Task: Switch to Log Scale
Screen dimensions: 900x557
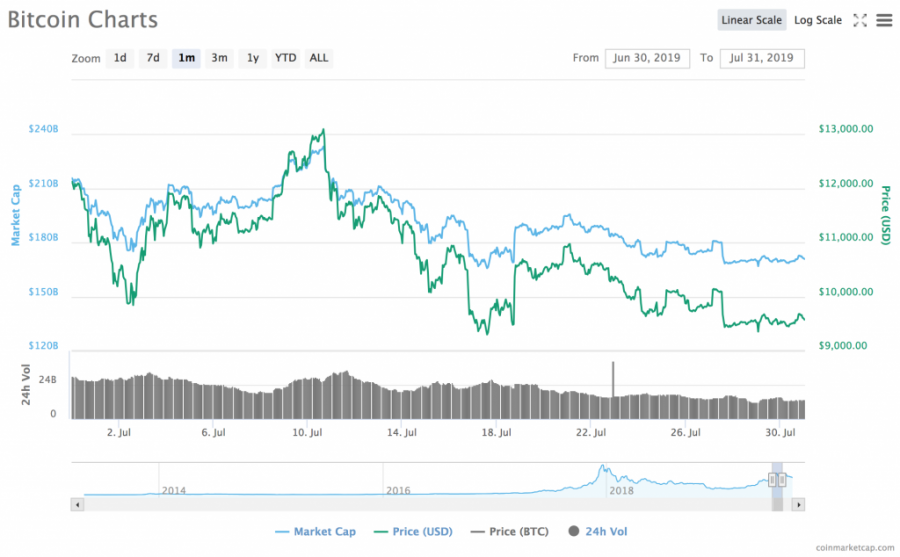Action: (817, 20)
